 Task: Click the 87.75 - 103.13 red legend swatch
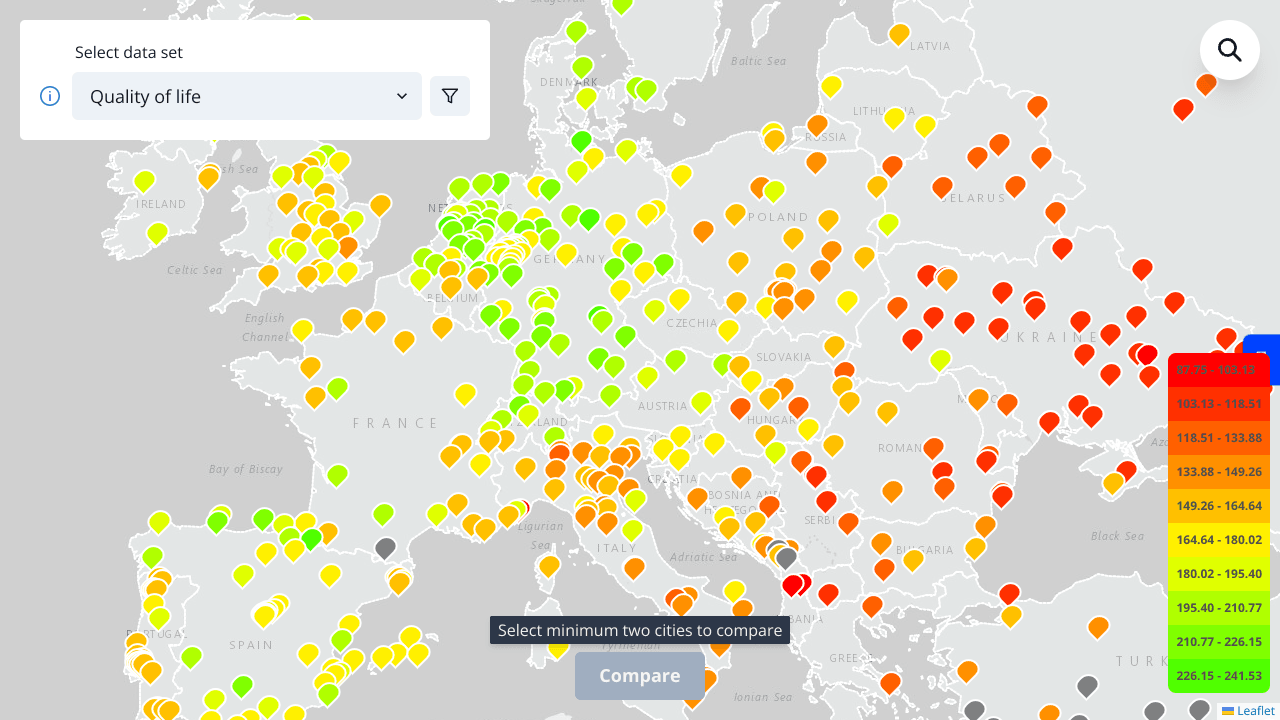[1218, 370]
